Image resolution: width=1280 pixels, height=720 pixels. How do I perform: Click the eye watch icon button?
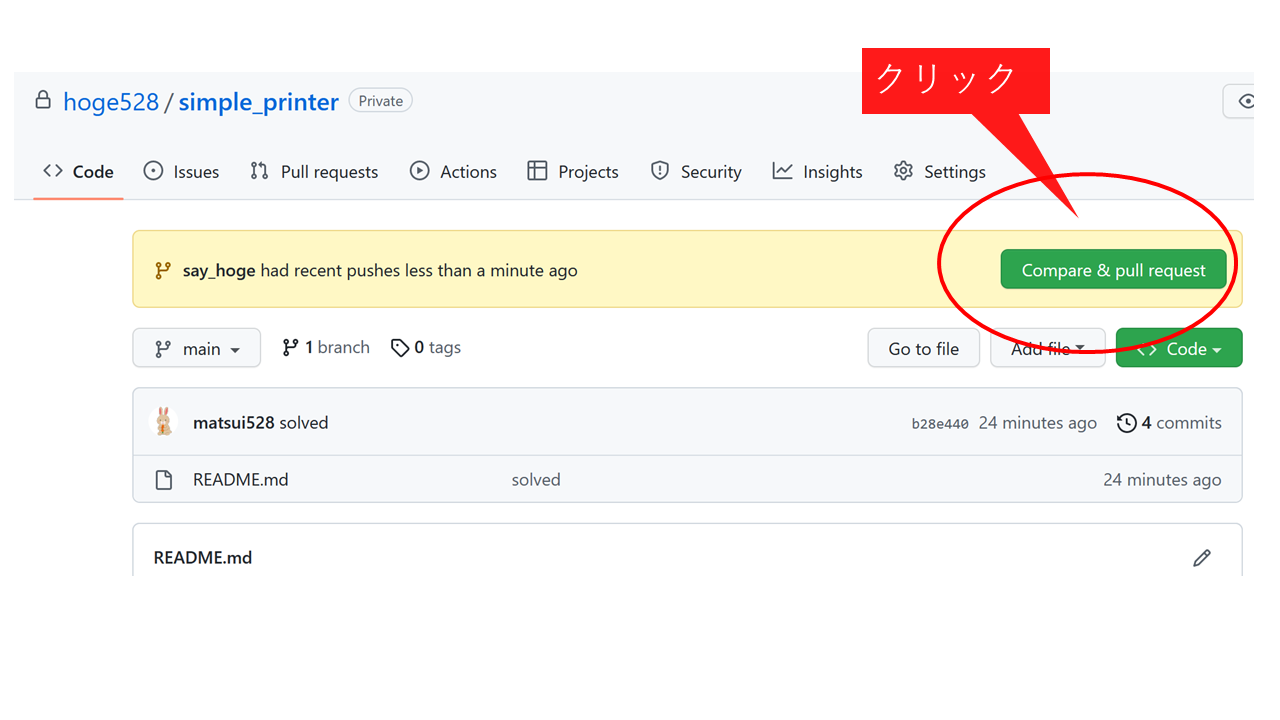pyautogui.click(x=1243, y=101)
